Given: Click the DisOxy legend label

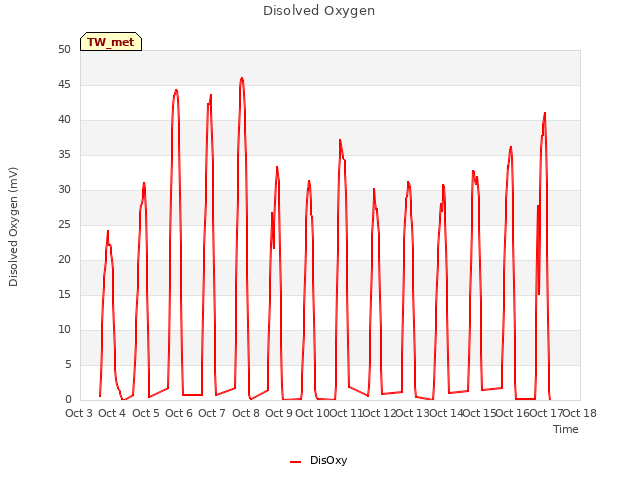Looking at the screenshot, I should point(328,460).
